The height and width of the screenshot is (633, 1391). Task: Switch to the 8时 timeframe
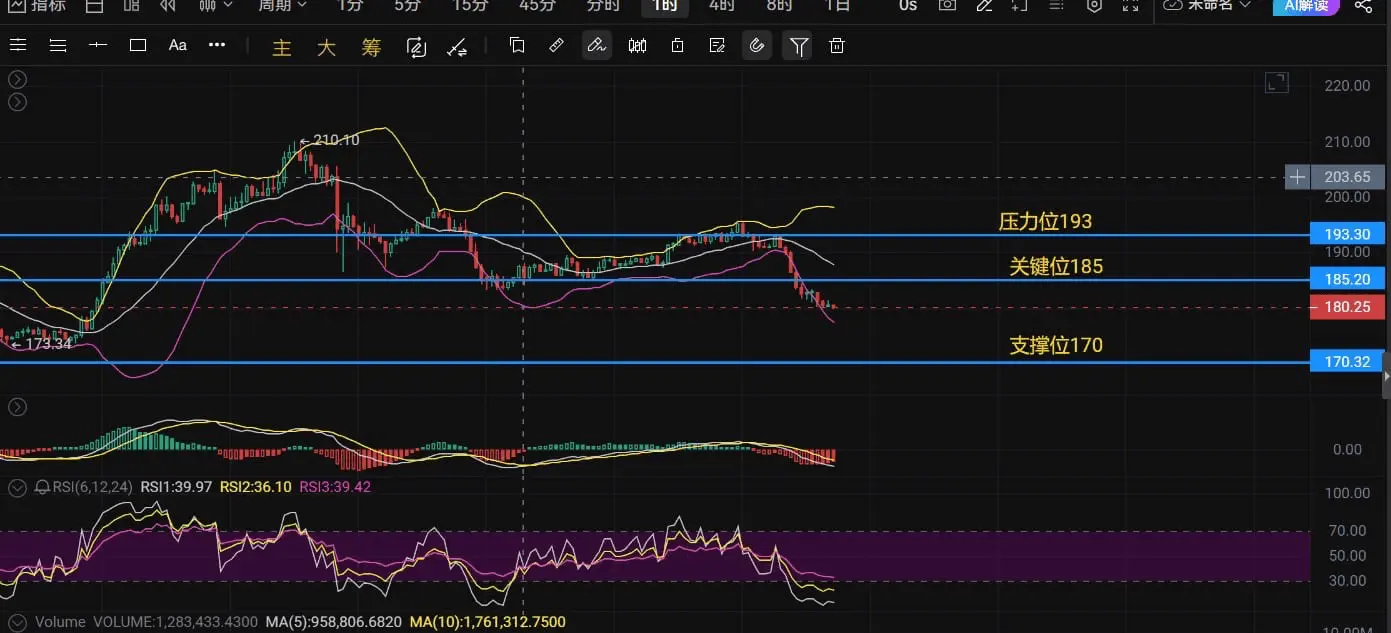coord(779,5)
